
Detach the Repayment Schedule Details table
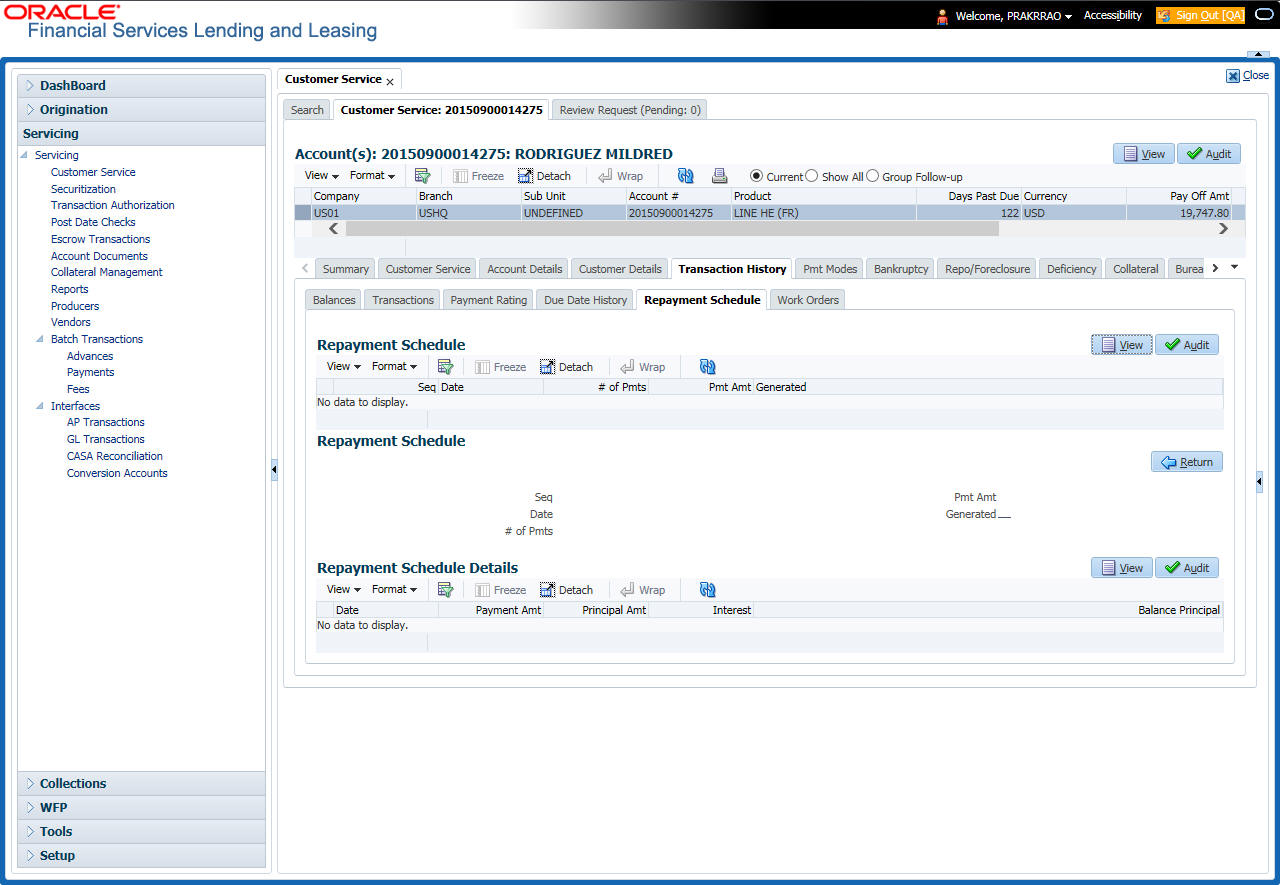point(566,590)
